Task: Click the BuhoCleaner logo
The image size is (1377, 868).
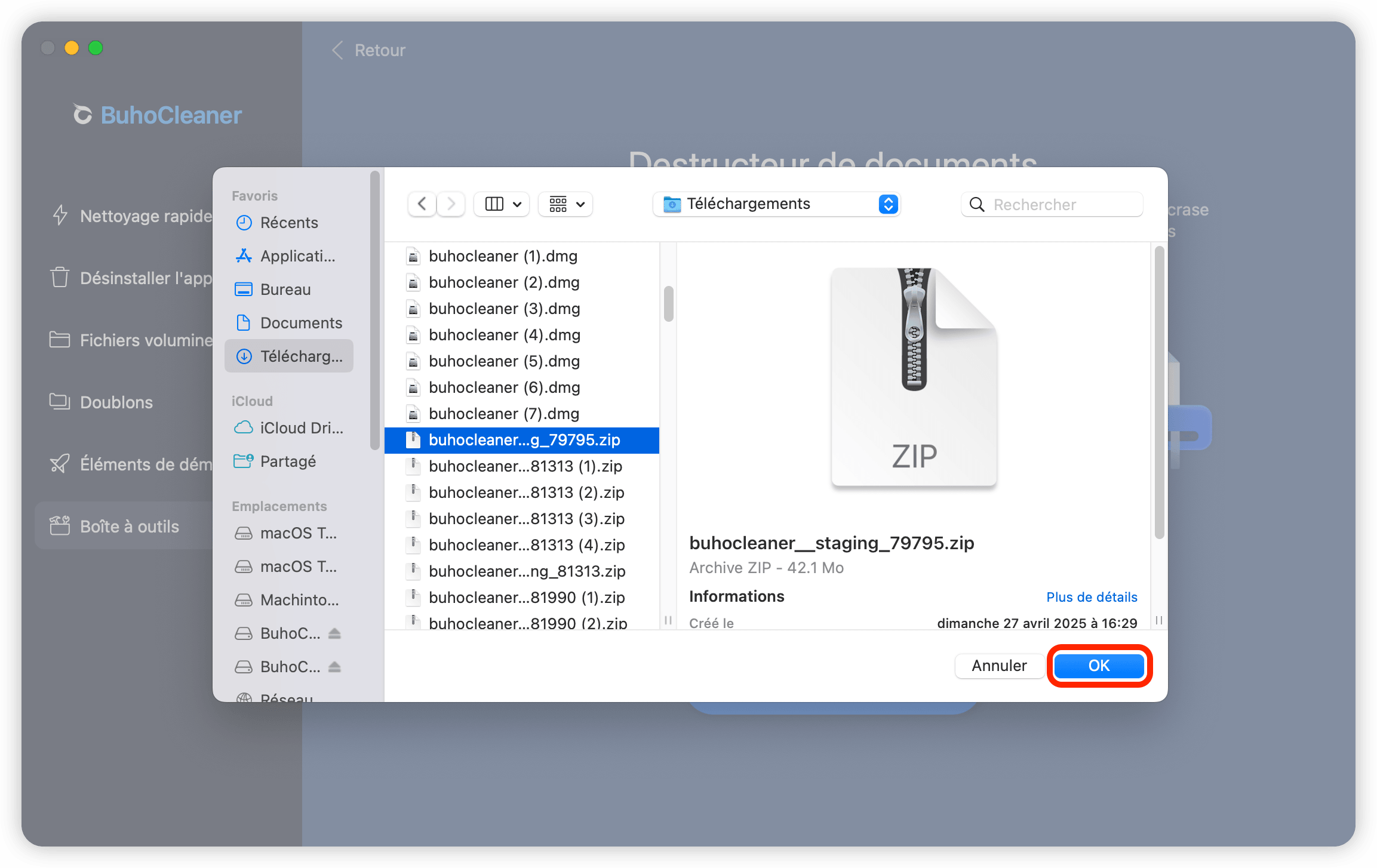Action: pos(158,115)
